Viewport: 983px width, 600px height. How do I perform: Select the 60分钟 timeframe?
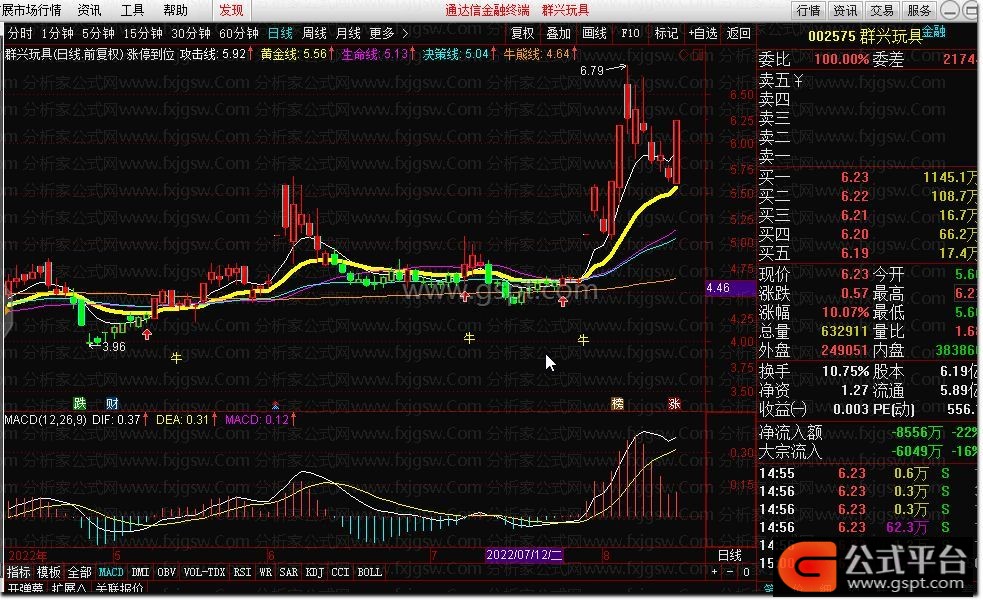click(x=239, y=33)
